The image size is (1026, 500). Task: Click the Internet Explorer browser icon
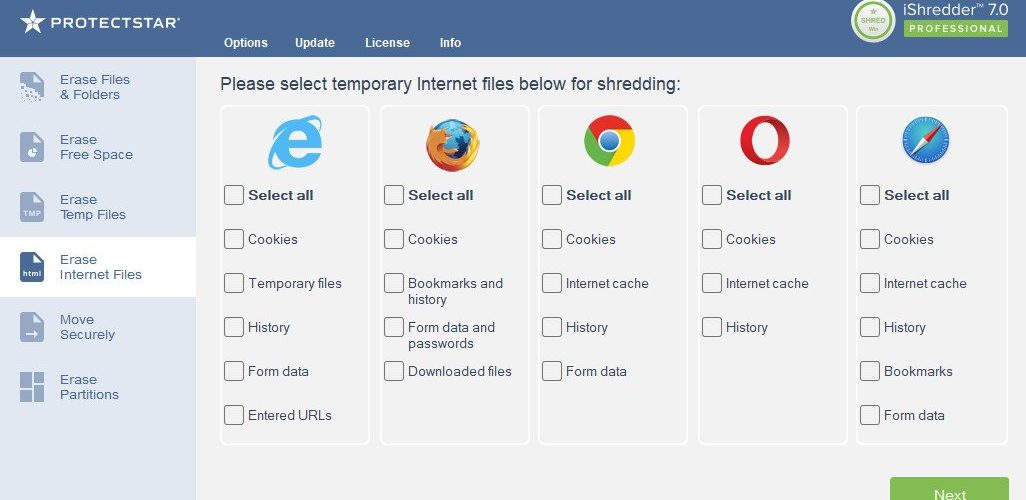point(295,142)
